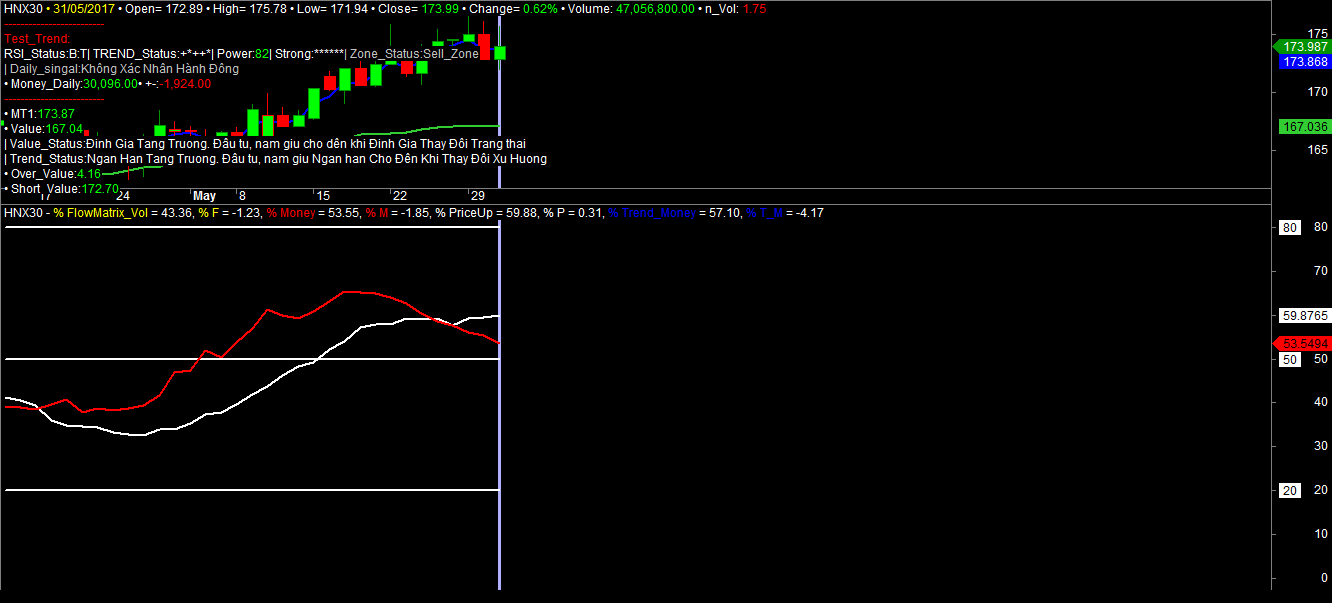This screenshot has width=1332, height=603.
Task: Click the 29 date axis marker
Action: tap(477, 196)
